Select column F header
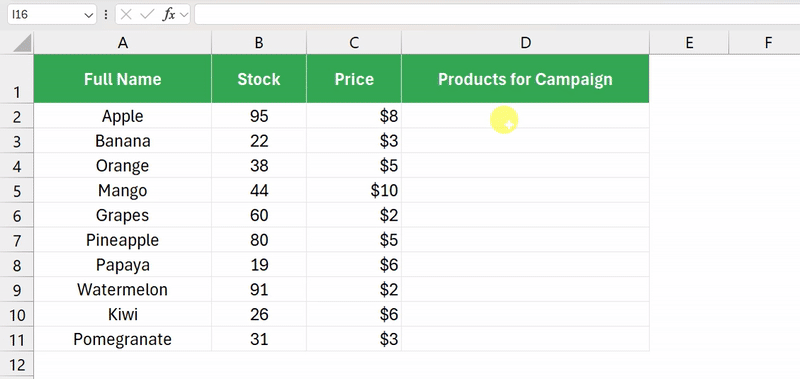 click(x=768, y=43)
